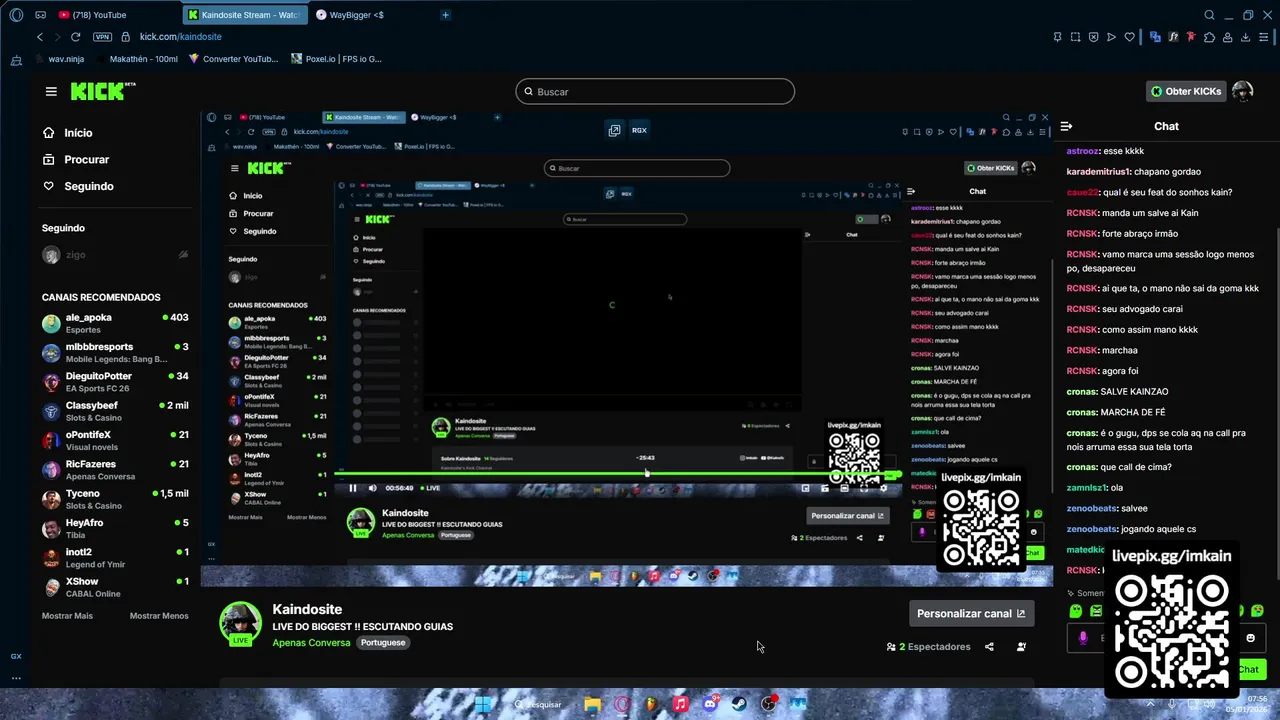Image resolution: width=1280 pixels, height=720 pixels.
Task: Click Kaindosite's live avatar
Action: pyautogui.click(x=240, y=622)
